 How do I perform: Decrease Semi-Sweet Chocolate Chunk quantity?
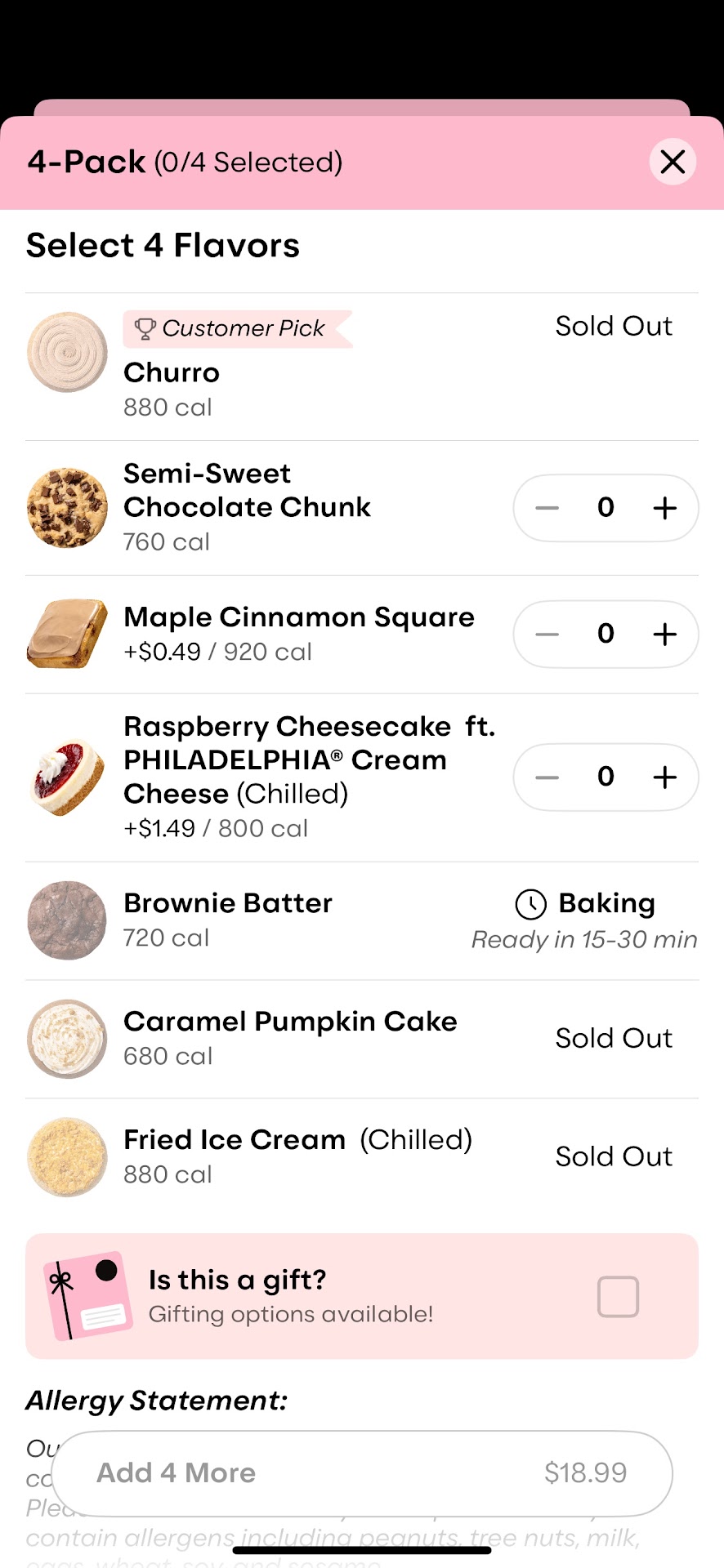coord(547,508)
